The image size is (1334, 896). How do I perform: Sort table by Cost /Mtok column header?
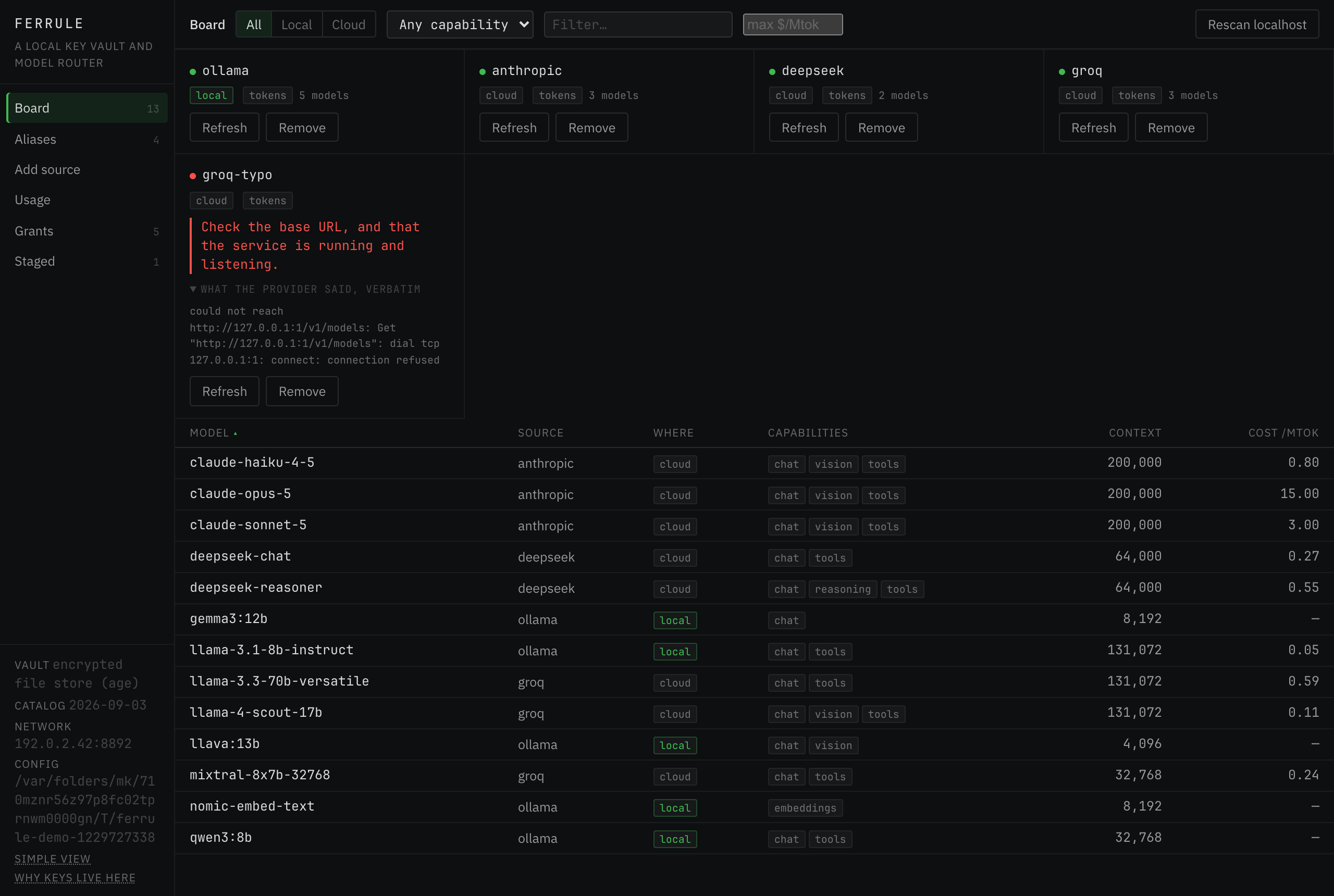point(1283,432)
